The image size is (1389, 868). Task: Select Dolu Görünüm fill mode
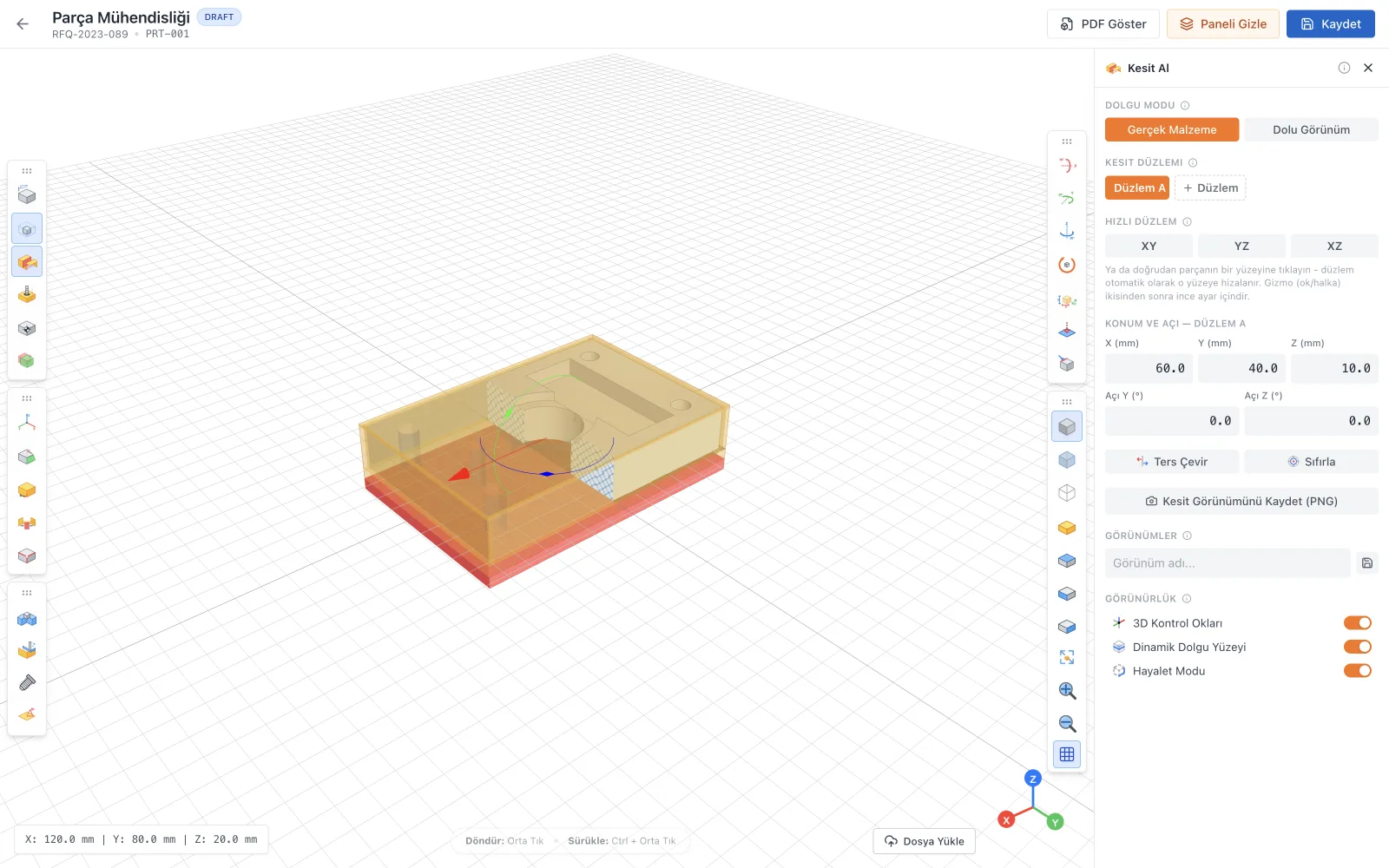pos(1311,129)
